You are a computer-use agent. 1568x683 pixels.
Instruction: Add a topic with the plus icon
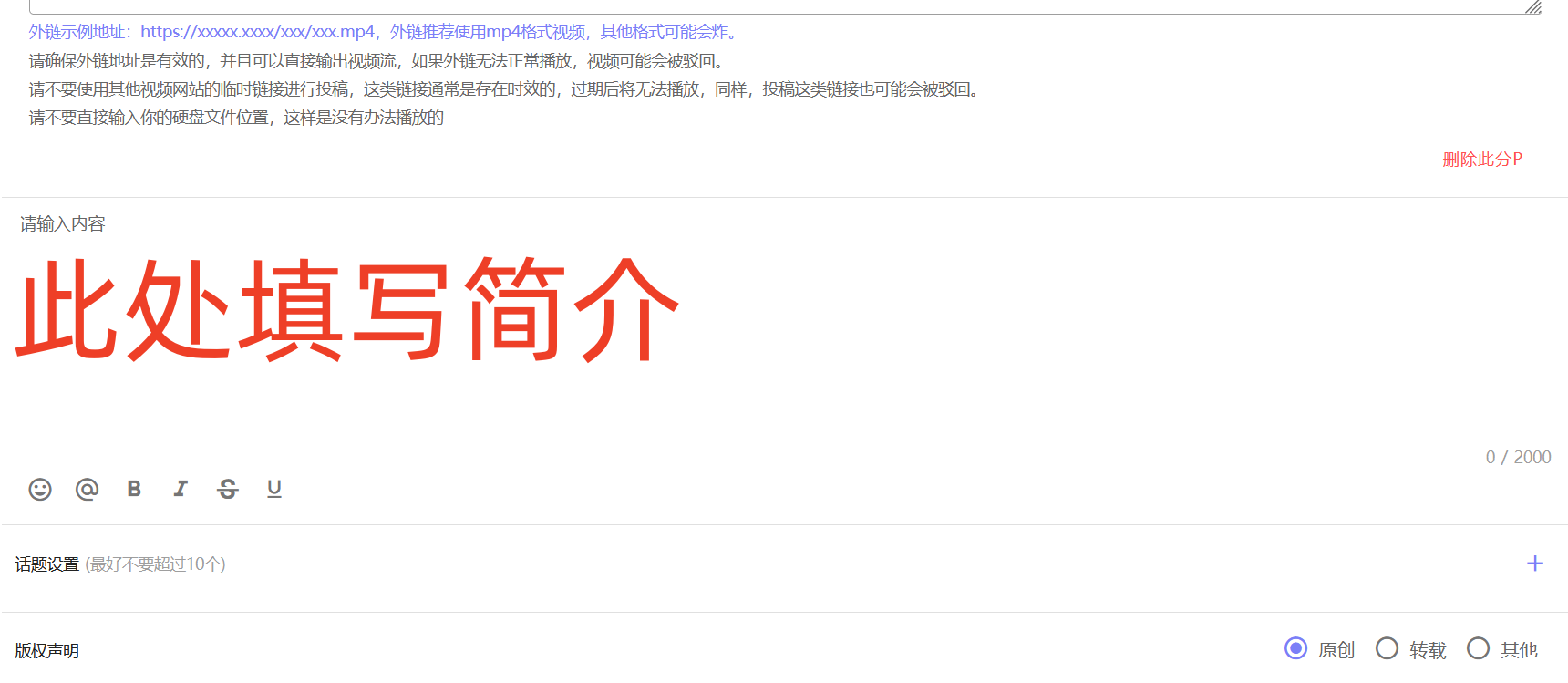pos(1535,564)
